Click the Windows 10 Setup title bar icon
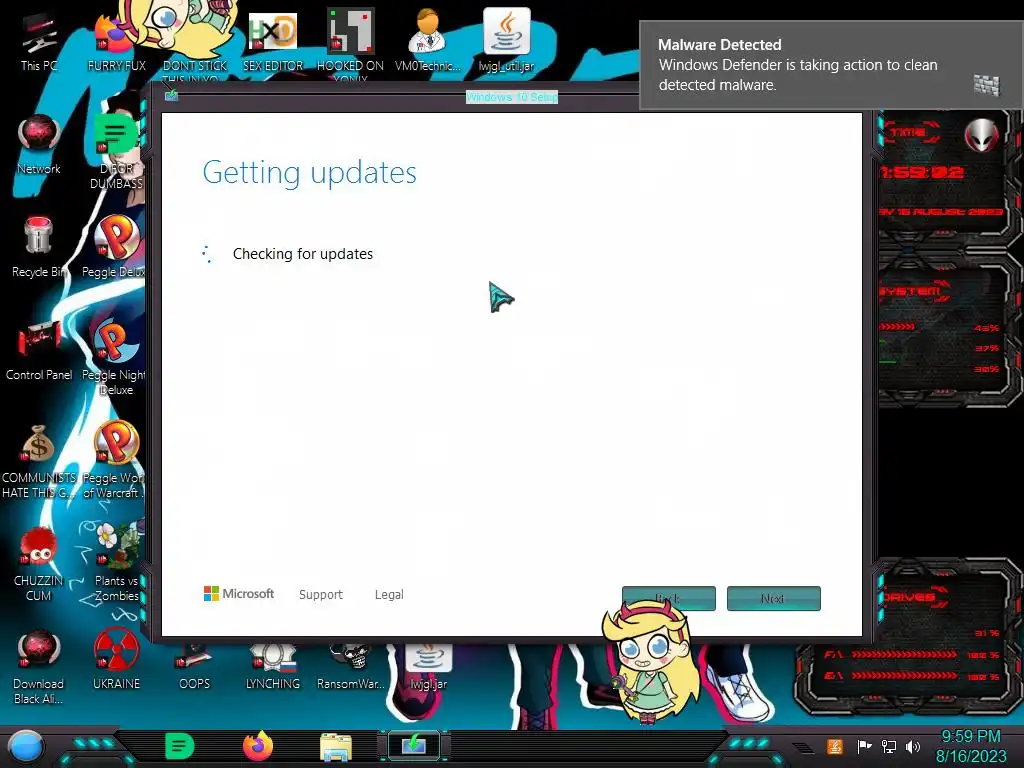The image size is (1024, 768). [171, 96]
